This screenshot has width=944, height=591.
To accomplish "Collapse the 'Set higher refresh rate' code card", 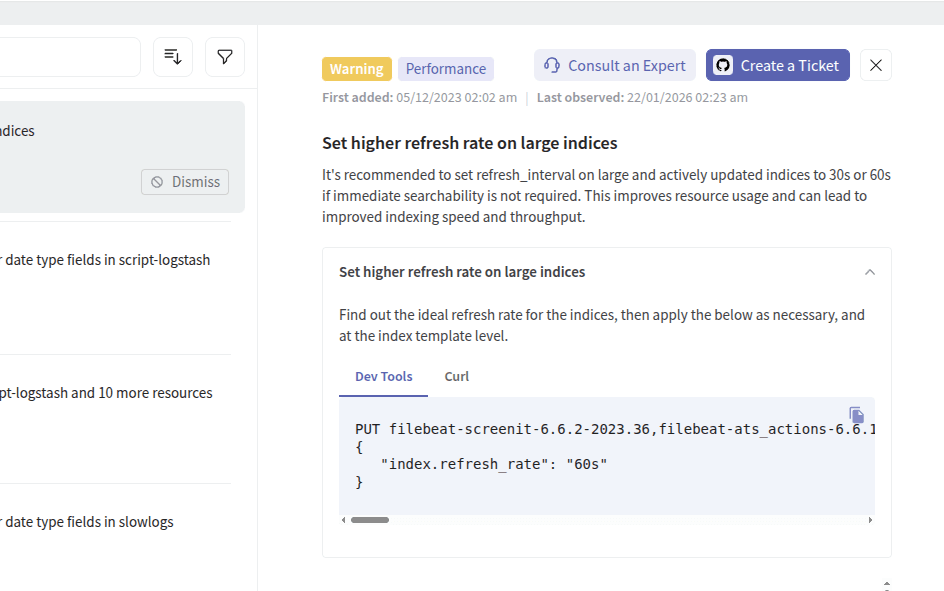I will coord(869,271).
